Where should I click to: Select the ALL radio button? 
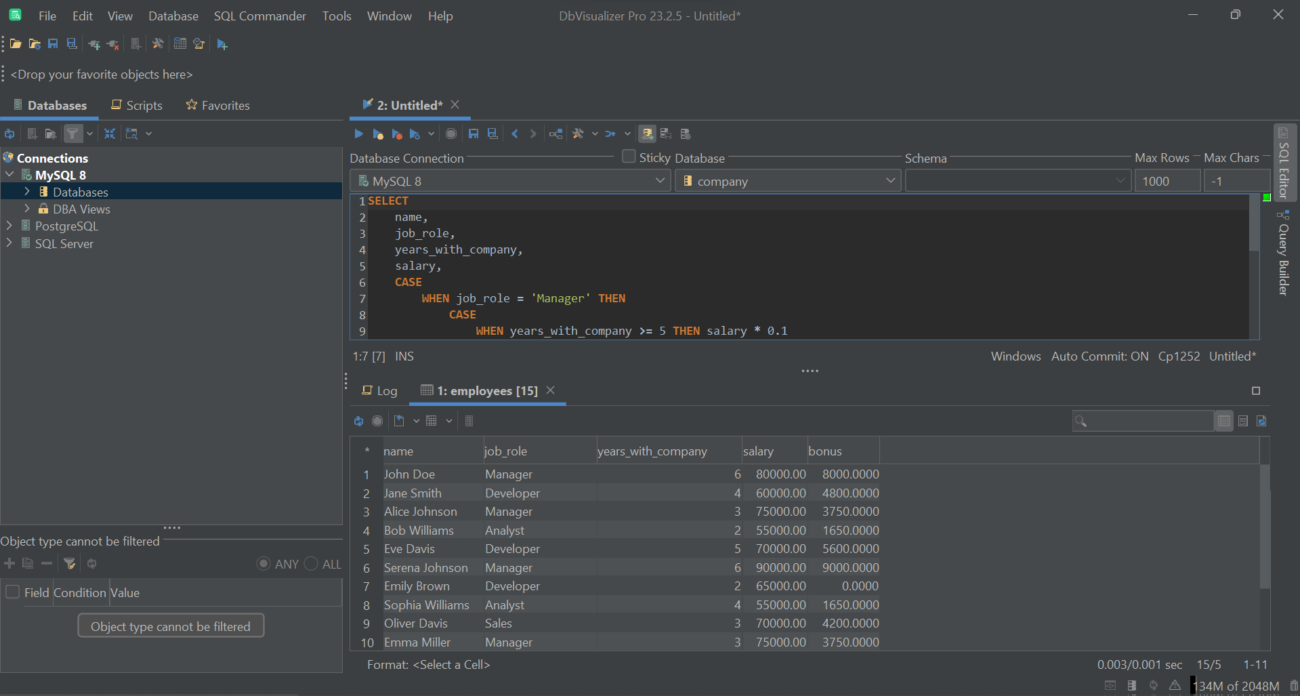tap(312, 564)
